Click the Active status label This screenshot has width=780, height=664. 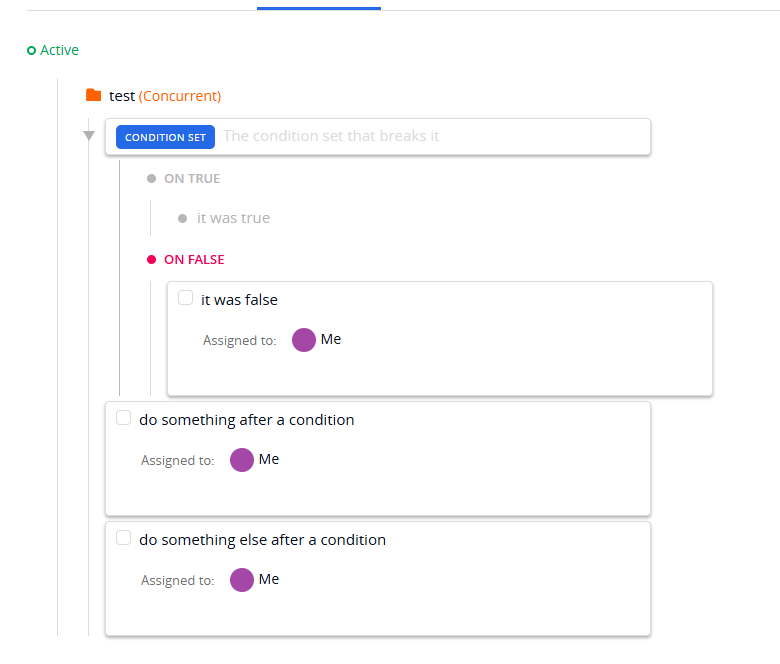tap(59, 50)
